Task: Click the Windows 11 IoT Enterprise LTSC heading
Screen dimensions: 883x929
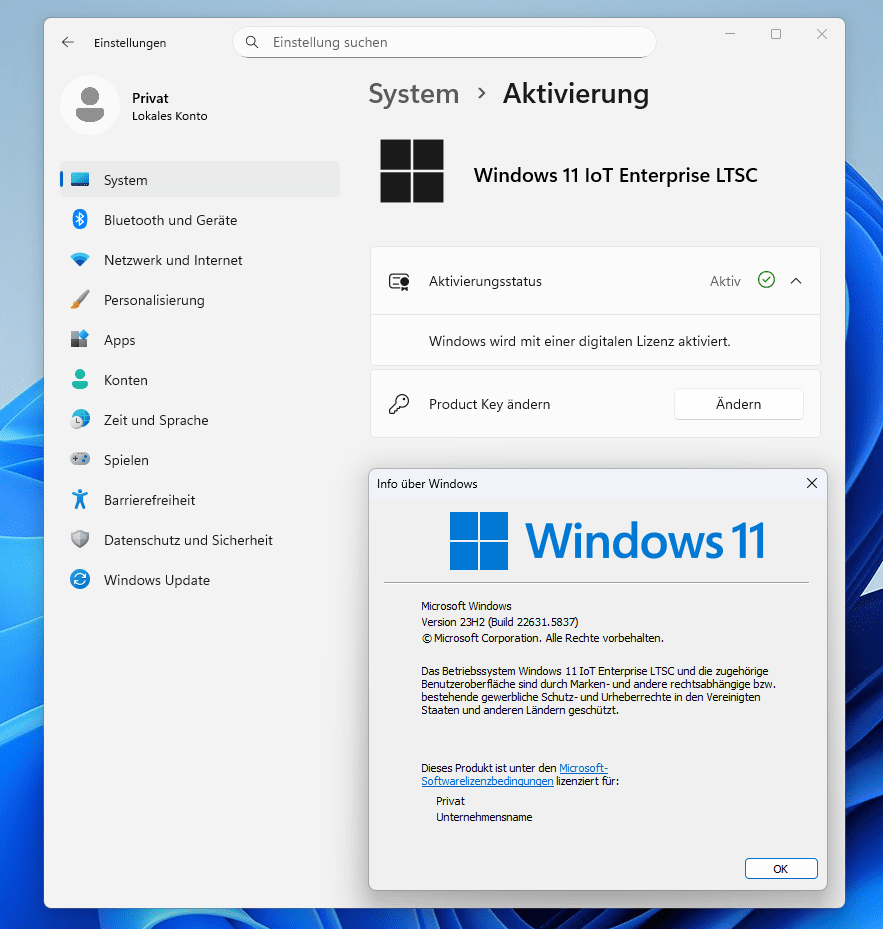Action: click(615, 175)
